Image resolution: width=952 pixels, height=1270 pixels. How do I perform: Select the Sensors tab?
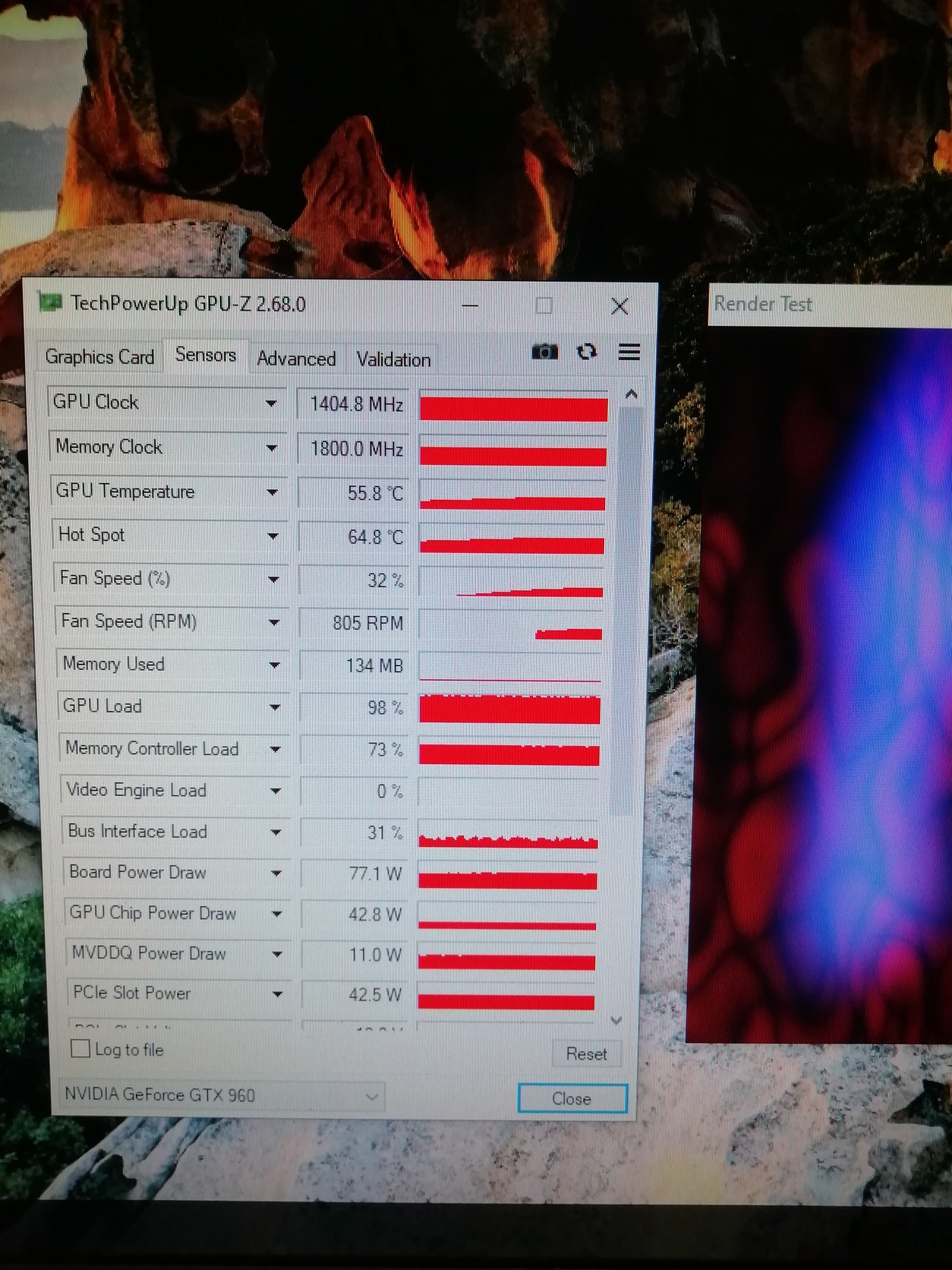(206, 355)
